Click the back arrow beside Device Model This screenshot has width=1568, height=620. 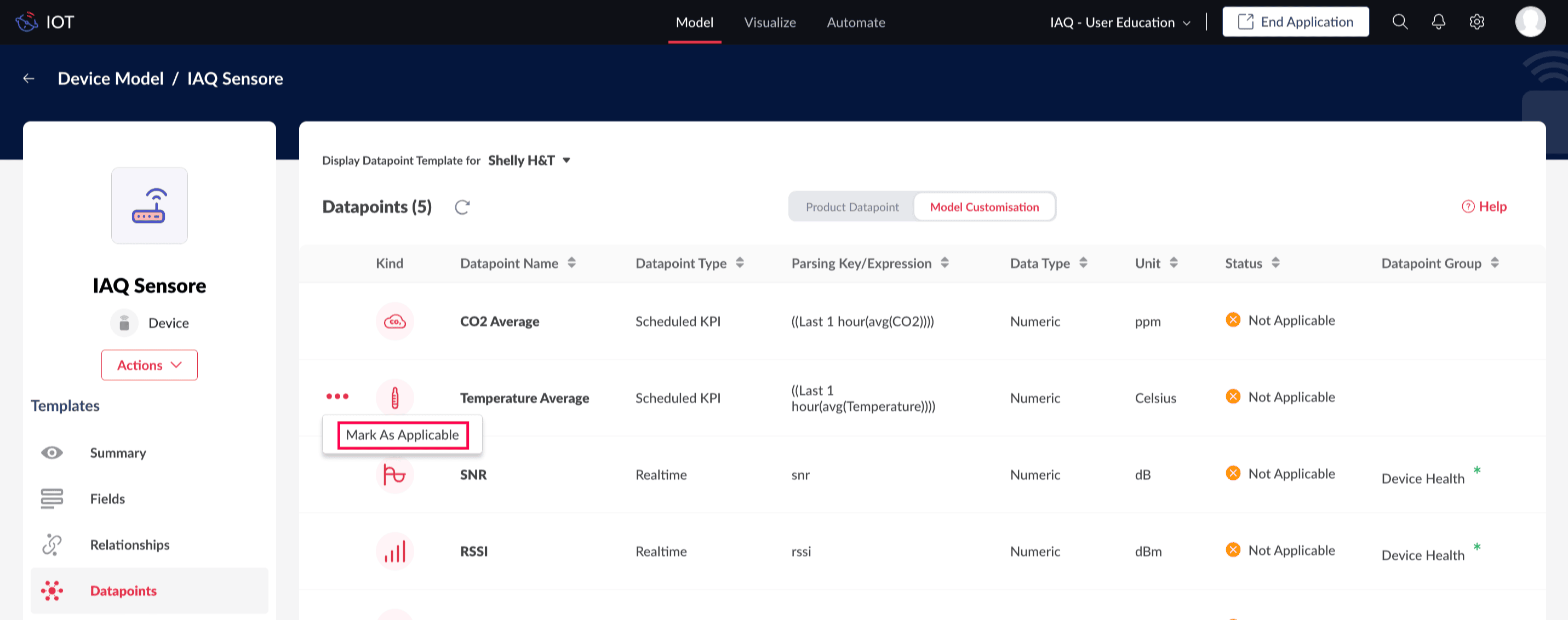point(28,78)
